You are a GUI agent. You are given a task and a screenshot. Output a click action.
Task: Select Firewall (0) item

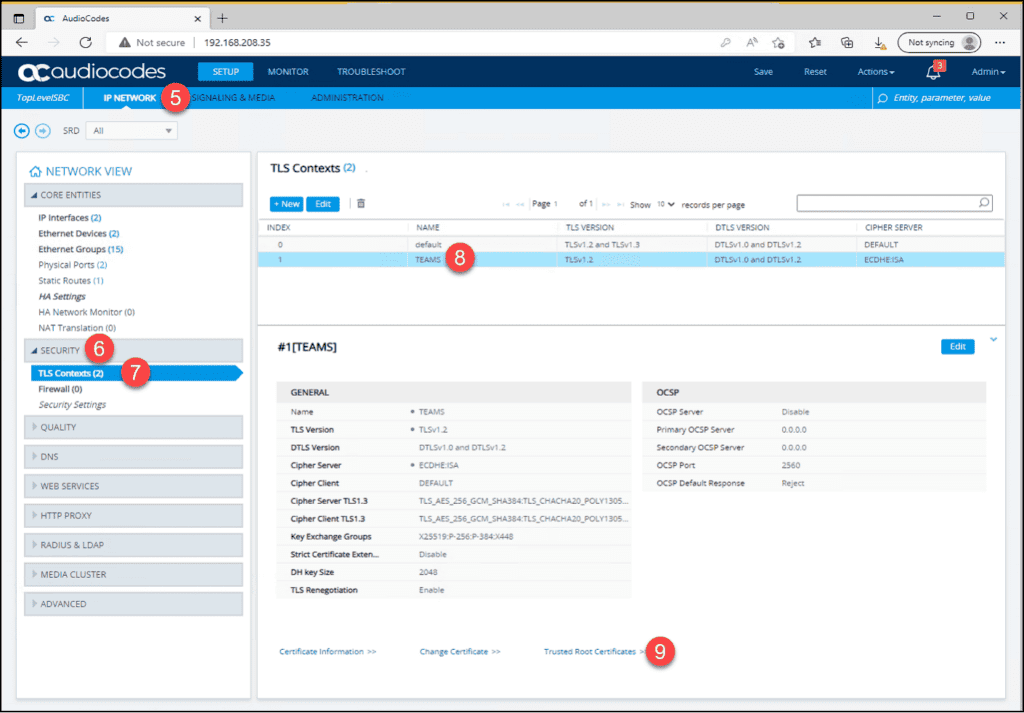tap(60, 389)
